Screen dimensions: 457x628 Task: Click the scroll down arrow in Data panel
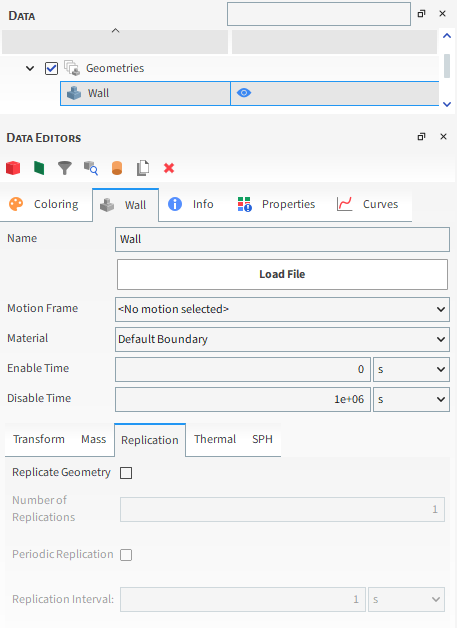447,104
